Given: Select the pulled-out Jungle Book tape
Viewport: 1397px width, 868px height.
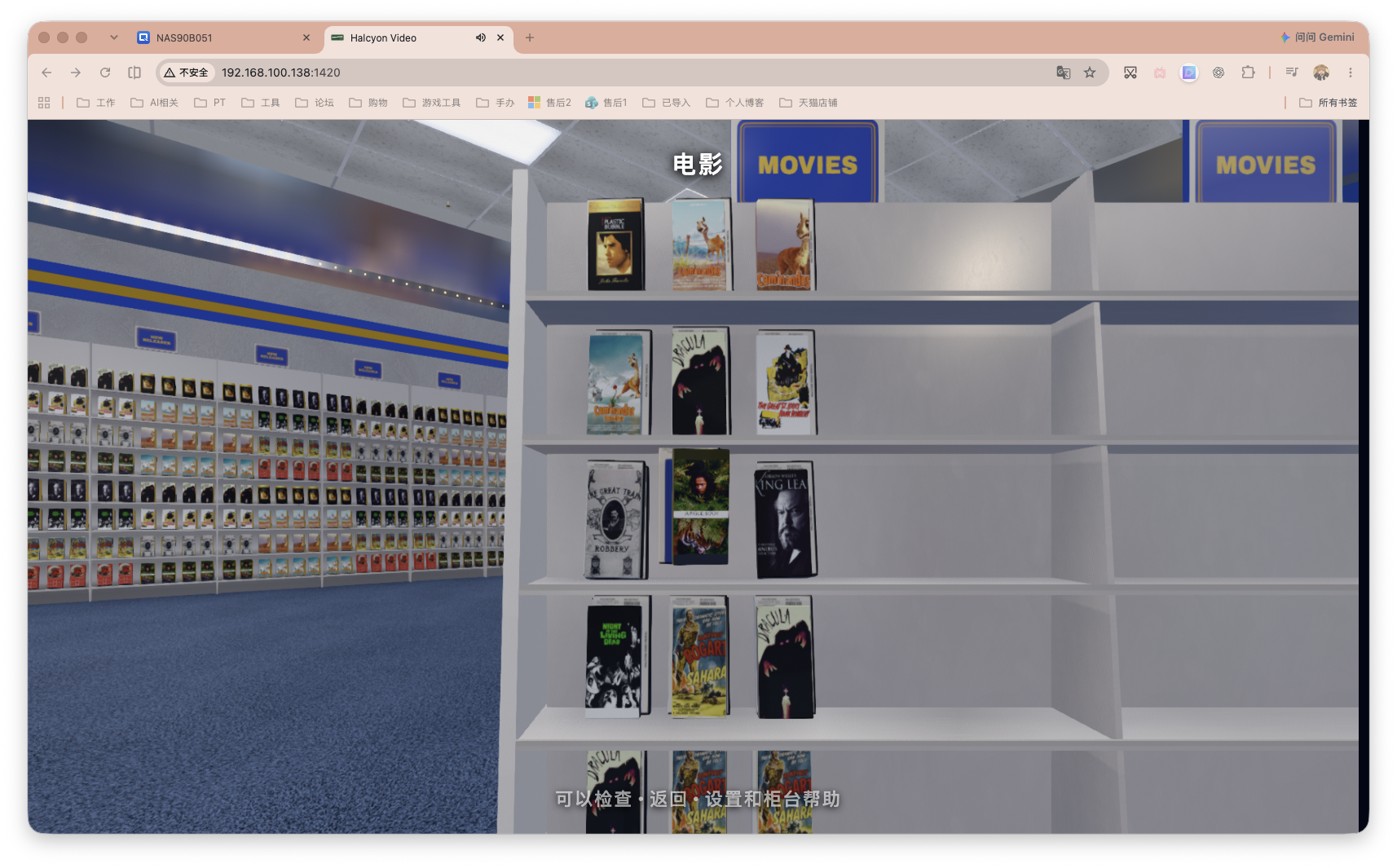Looking at the screenshot, I should tap(694, 506).
